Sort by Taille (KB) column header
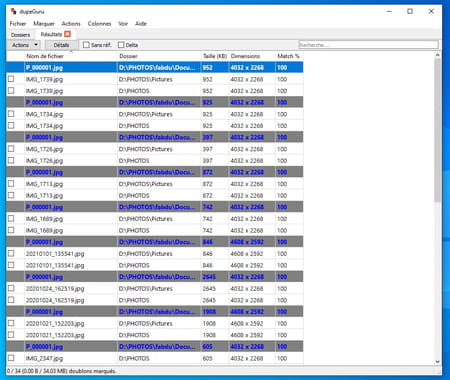The height and width of the screenshot is (380, 450). [x=215, y=56]
